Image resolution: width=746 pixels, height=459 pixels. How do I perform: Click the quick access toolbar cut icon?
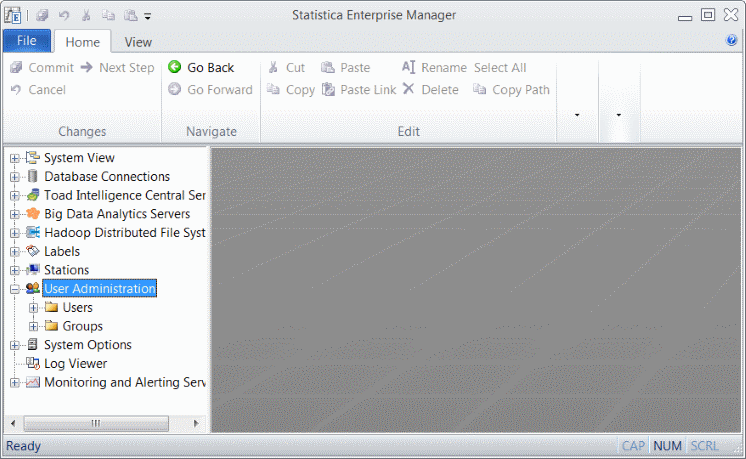pos(86,16)
